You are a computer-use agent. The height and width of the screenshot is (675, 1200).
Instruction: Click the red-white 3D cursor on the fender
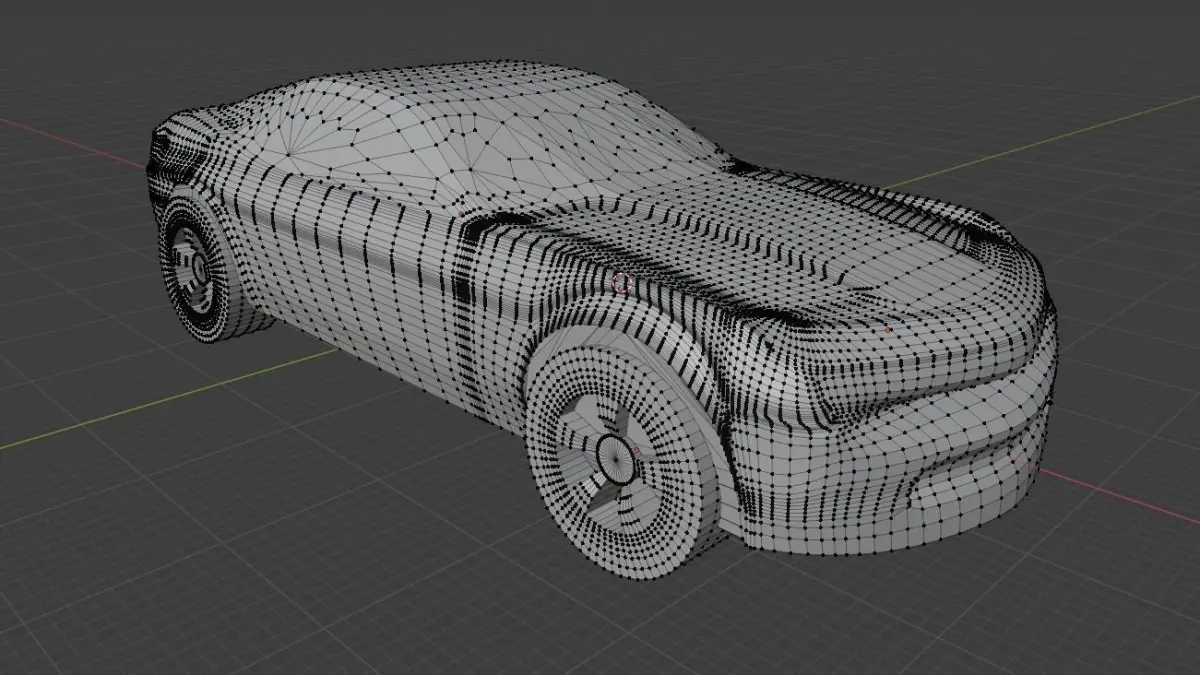(623, 283)
